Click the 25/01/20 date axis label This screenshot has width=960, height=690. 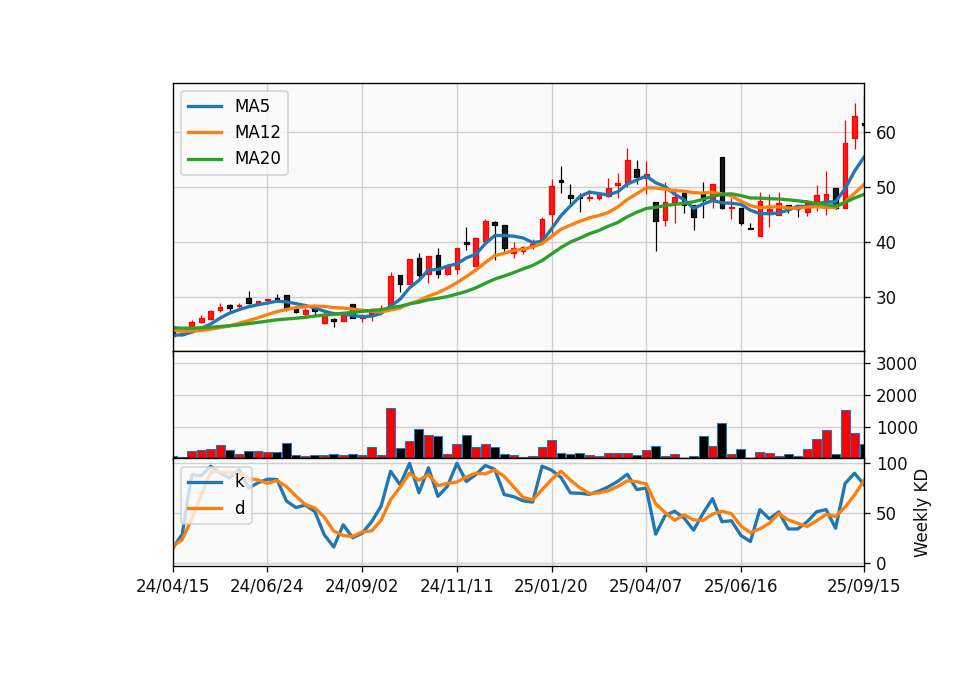point(551,586)
